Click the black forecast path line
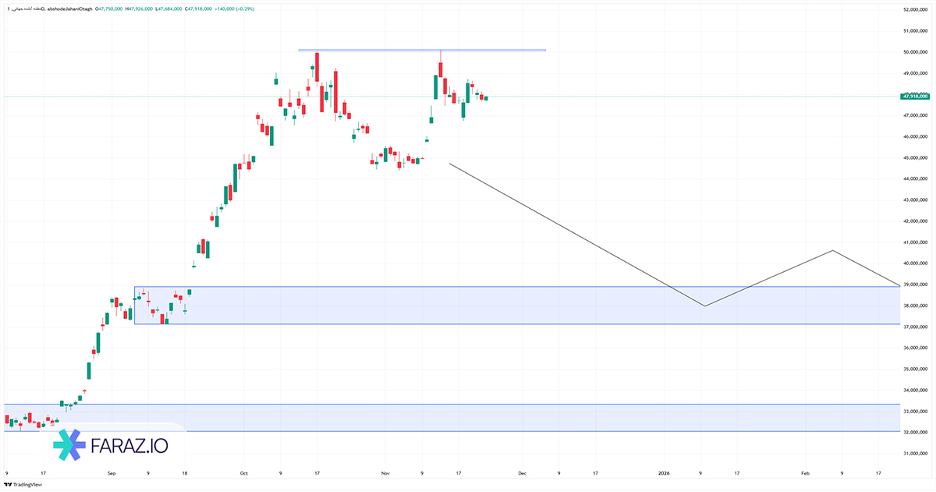 (x=580, y=237)
